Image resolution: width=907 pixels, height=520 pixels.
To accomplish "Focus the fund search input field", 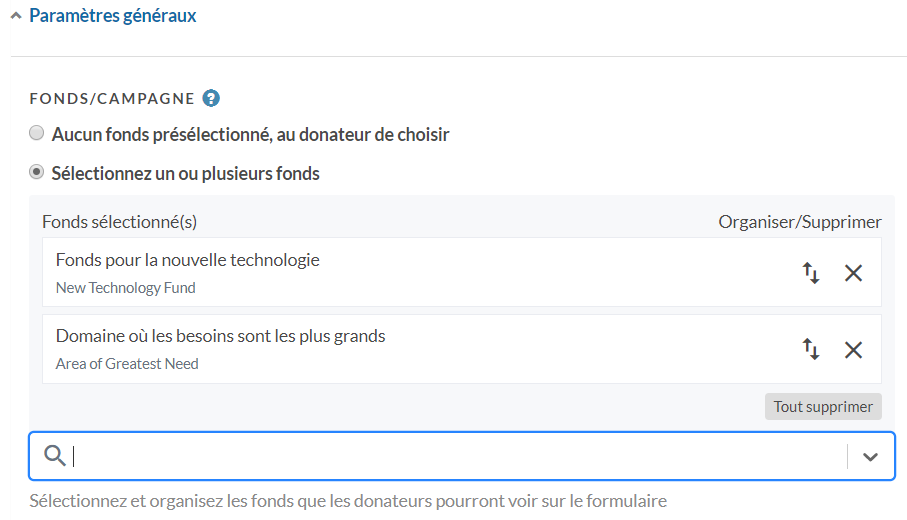I will point(450,456).
